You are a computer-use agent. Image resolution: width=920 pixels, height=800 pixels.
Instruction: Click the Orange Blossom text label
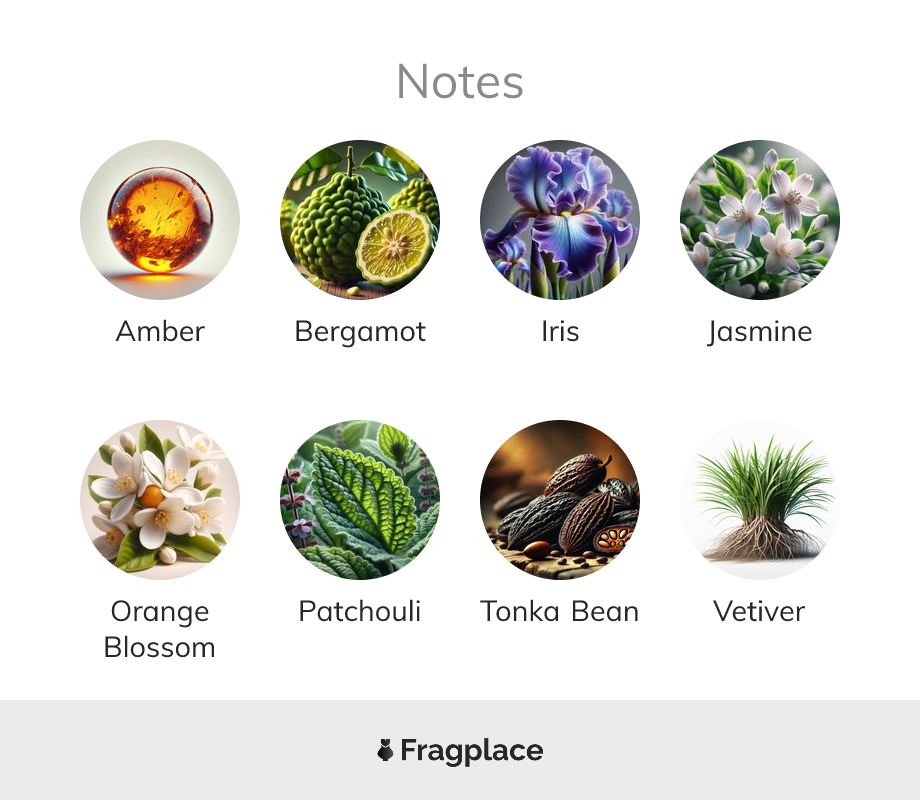(x=160, y=630)
